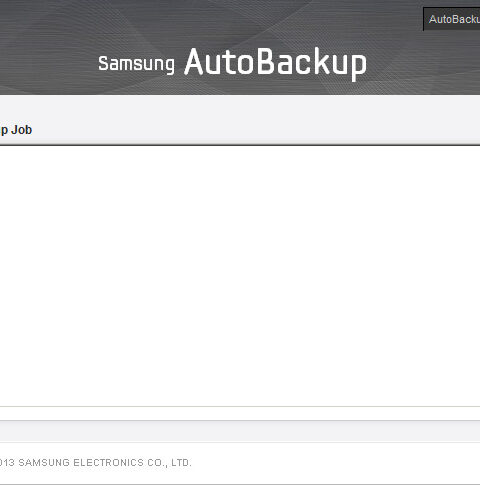
Task: Click the SAMSUNG word in footer copyright
Action: point(44,463)
